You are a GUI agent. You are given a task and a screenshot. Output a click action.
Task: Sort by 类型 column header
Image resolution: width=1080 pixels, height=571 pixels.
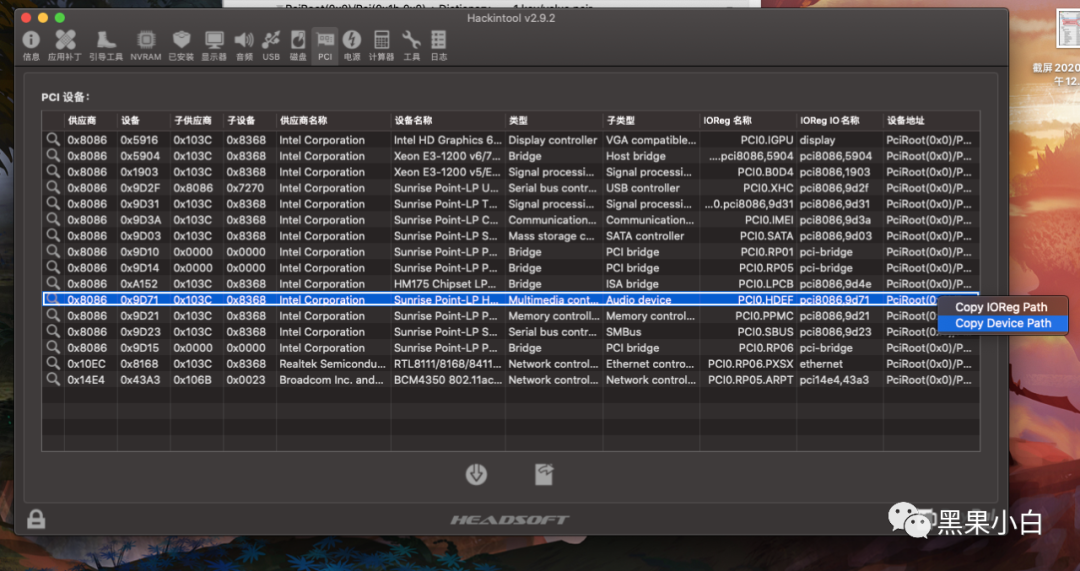pos(554,120)
